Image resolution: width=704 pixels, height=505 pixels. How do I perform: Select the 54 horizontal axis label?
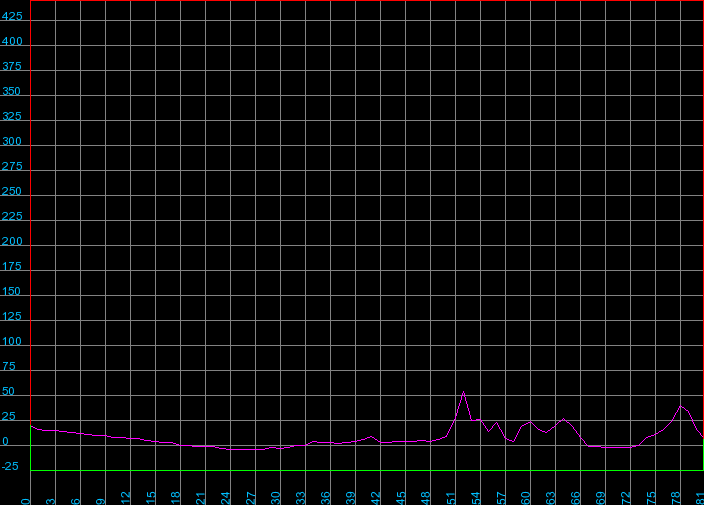click(476, 498)
